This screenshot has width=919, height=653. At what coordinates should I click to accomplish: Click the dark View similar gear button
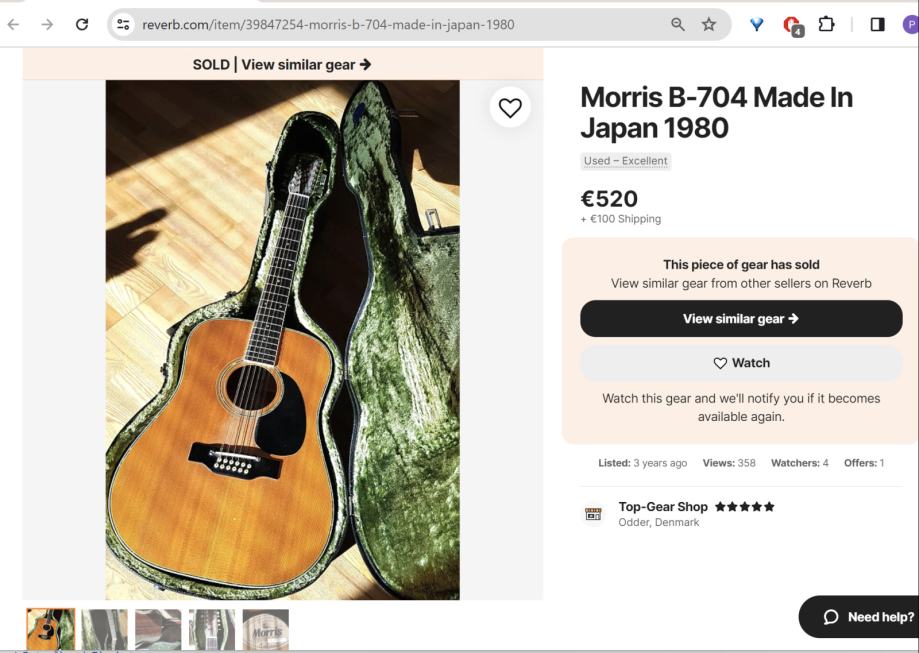(741, 319)
